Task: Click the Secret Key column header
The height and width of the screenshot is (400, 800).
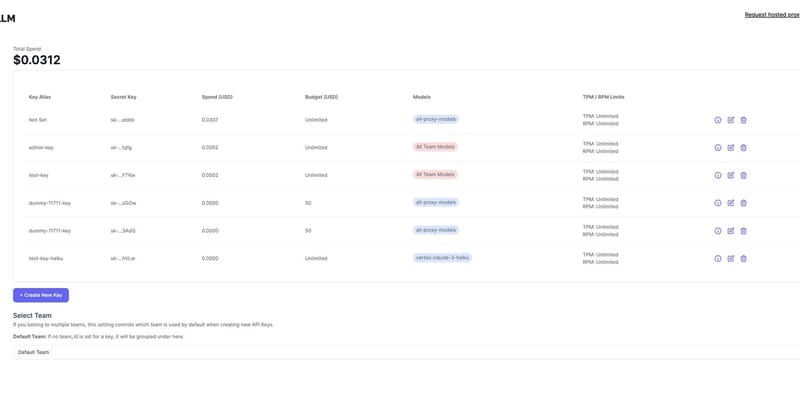Action: (x=123, y=97)
